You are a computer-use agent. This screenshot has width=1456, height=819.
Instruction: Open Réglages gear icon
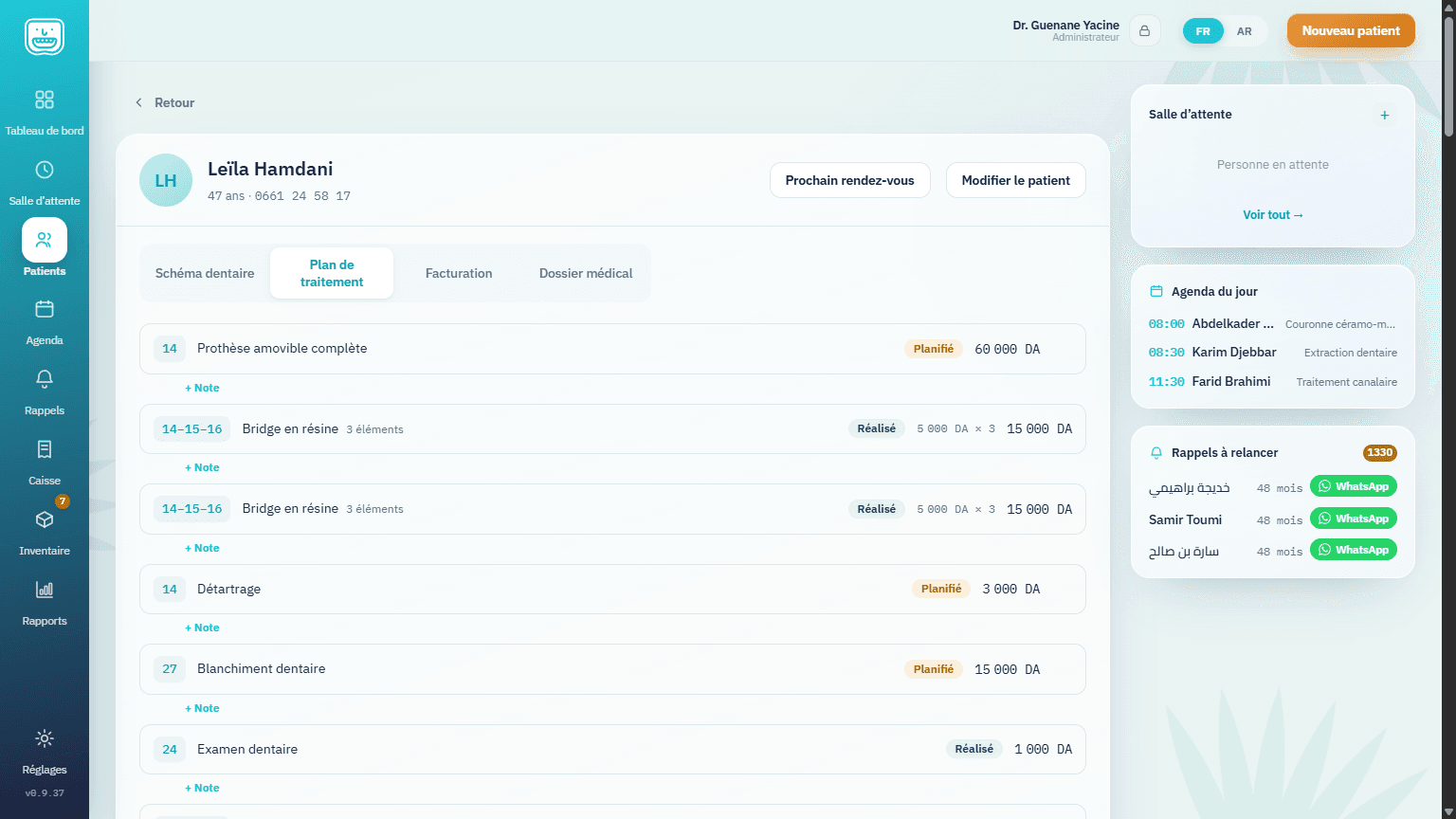45,738
